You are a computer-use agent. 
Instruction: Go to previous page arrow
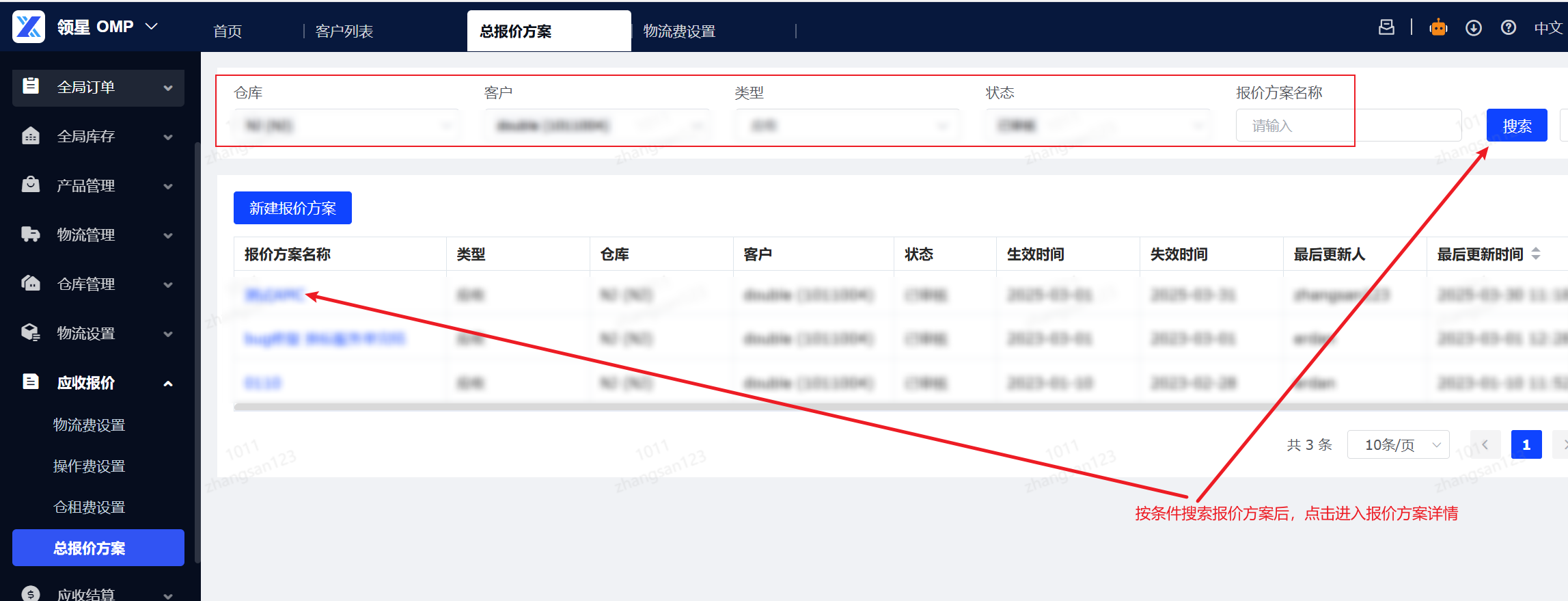click(1485, 444)
